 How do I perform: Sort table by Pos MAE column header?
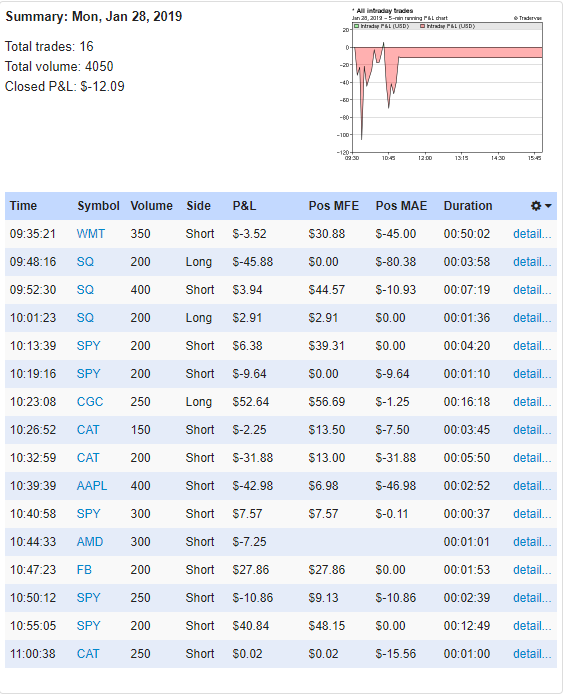[401, 206]
